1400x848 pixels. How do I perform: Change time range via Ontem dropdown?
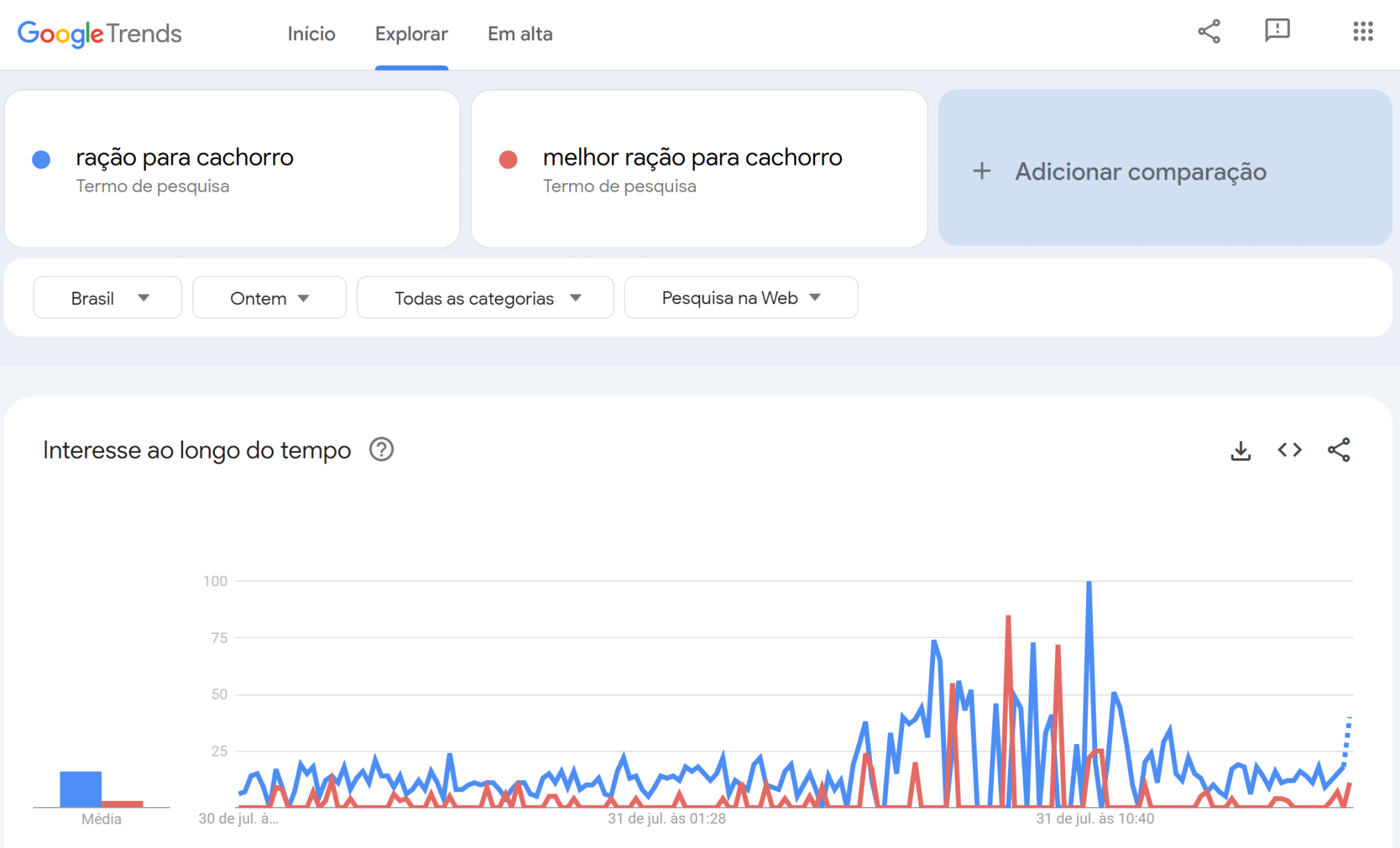point(269,297)
